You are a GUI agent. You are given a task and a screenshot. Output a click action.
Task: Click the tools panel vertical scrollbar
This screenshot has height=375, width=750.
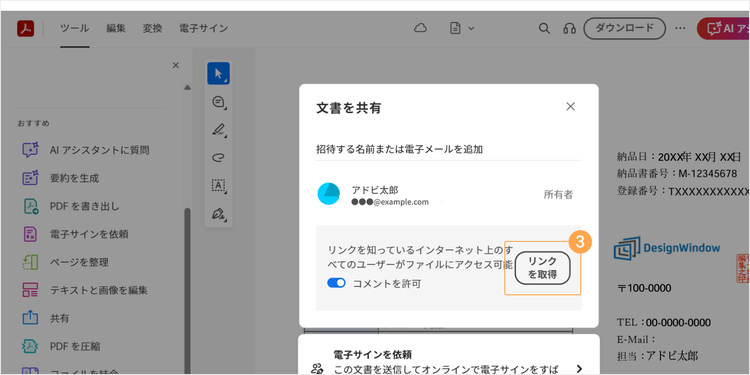point(188,291)
